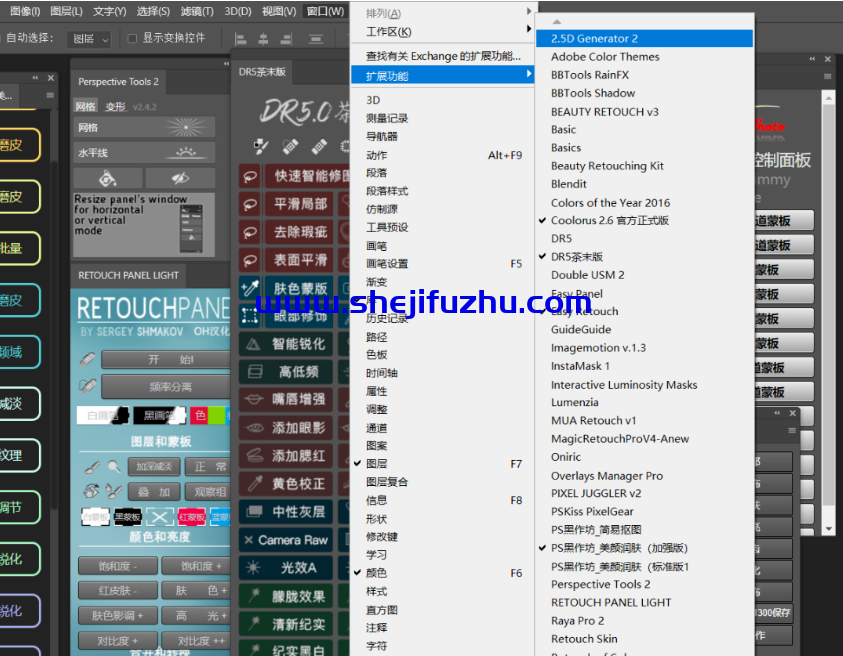
Task: Click 饱和度 - button
Action: (118, 566)
